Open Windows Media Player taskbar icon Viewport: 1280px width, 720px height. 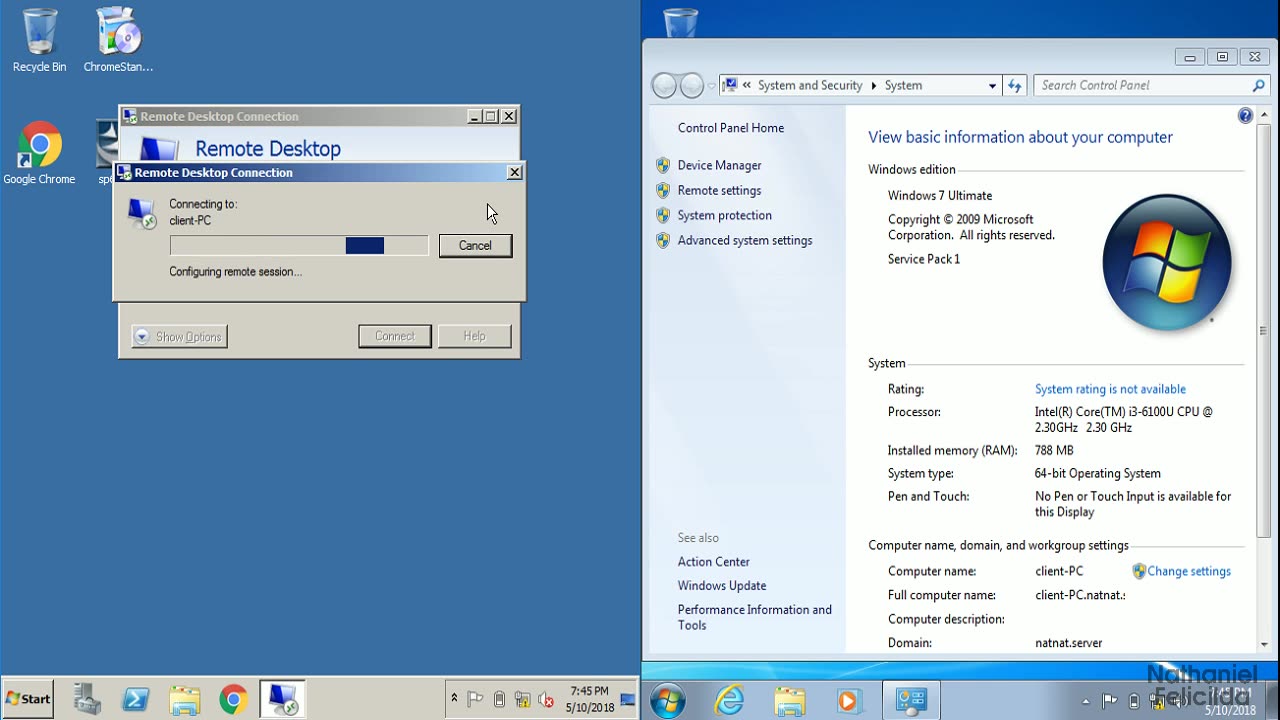(849, 701)
